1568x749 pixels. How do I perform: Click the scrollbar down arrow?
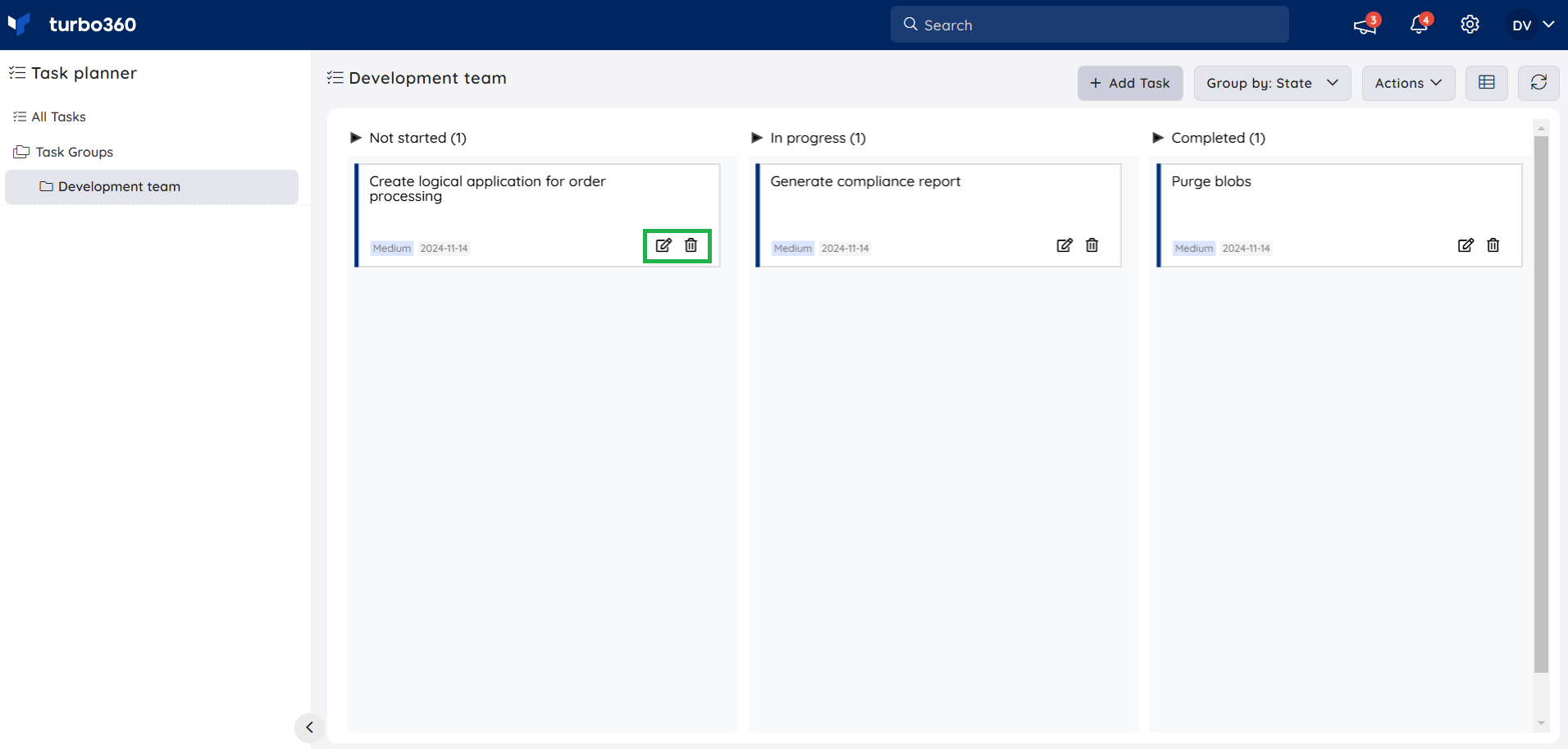[1541, 723]
